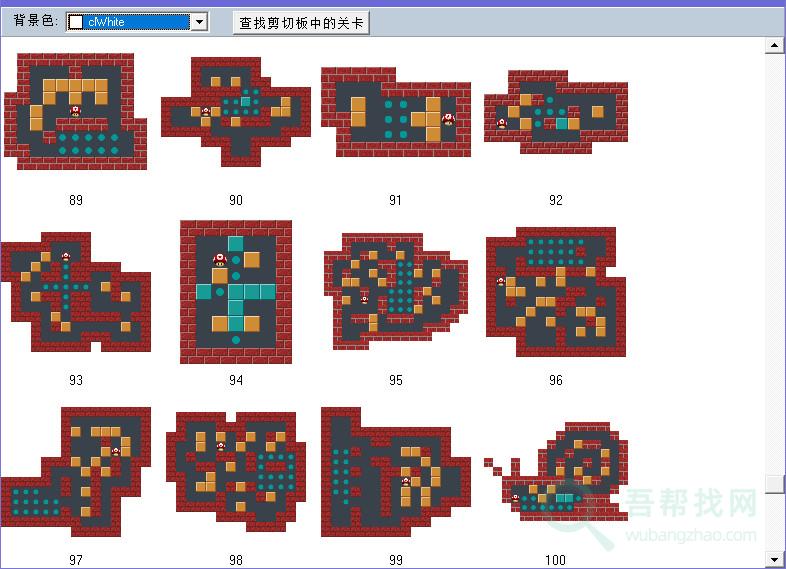Open the background color dropdown arrow
Image resolution: width=786 pixels, height=569 pixels.
point(200,22)
